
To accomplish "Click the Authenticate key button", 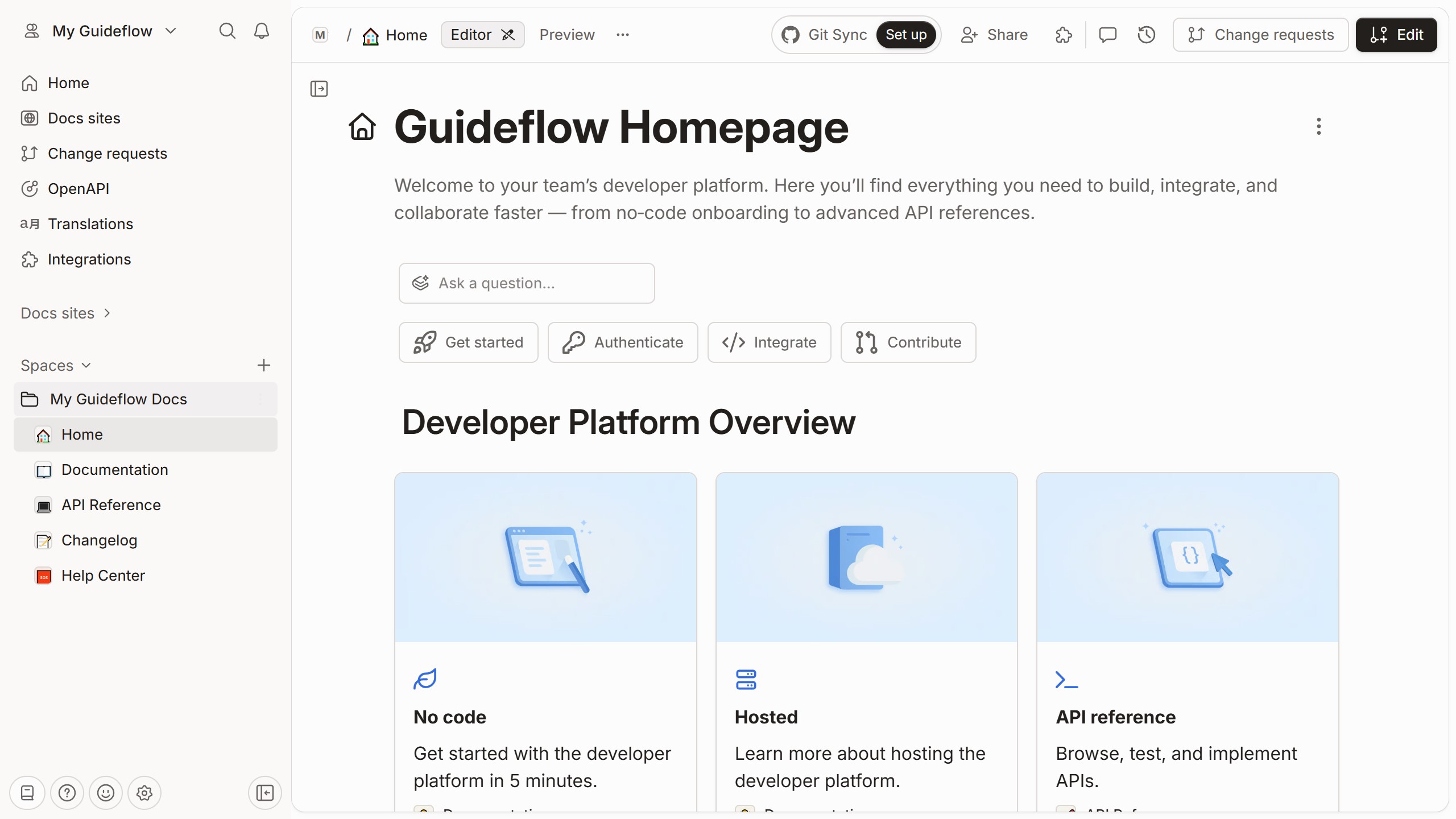I will tap(623, 342).
